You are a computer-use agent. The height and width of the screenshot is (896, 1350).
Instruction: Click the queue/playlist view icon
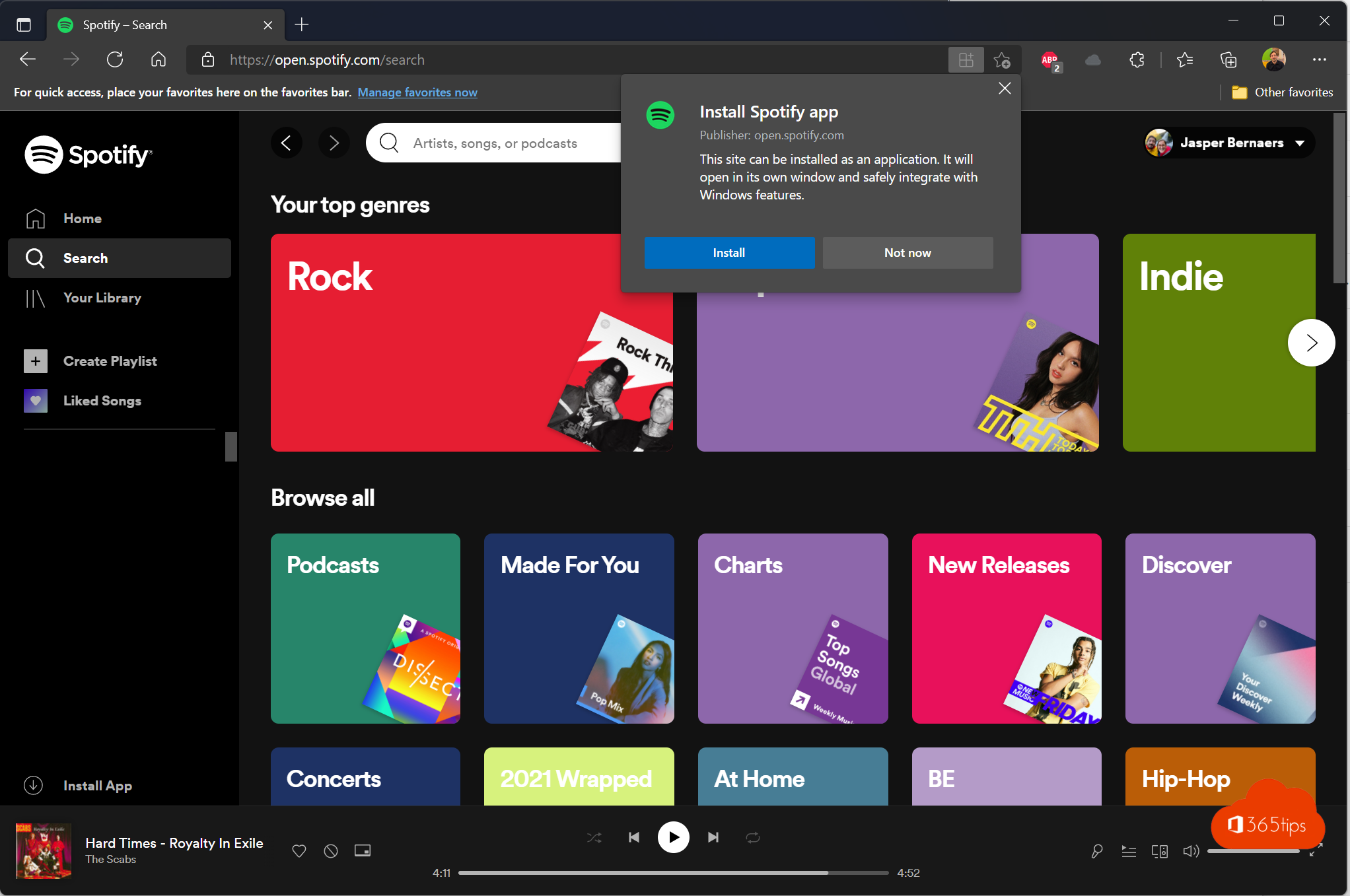(1128, 851)
